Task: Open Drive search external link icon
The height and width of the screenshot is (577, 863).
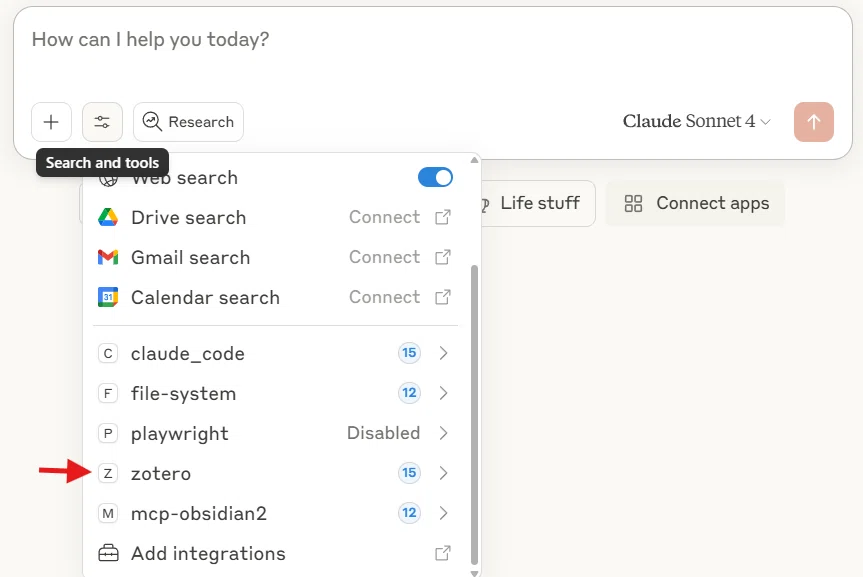Action: [443, 217]
